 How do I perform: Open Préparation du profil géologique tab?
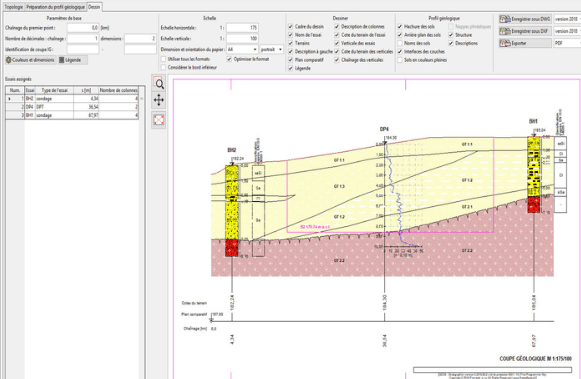[56, 7]
